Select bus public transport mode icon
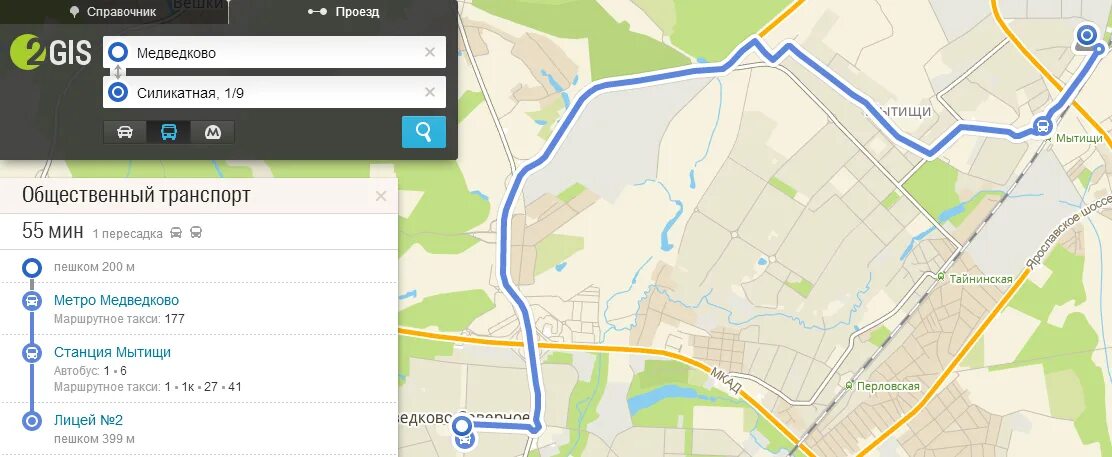Screen dimensions: 1112x457 (169, 132)
